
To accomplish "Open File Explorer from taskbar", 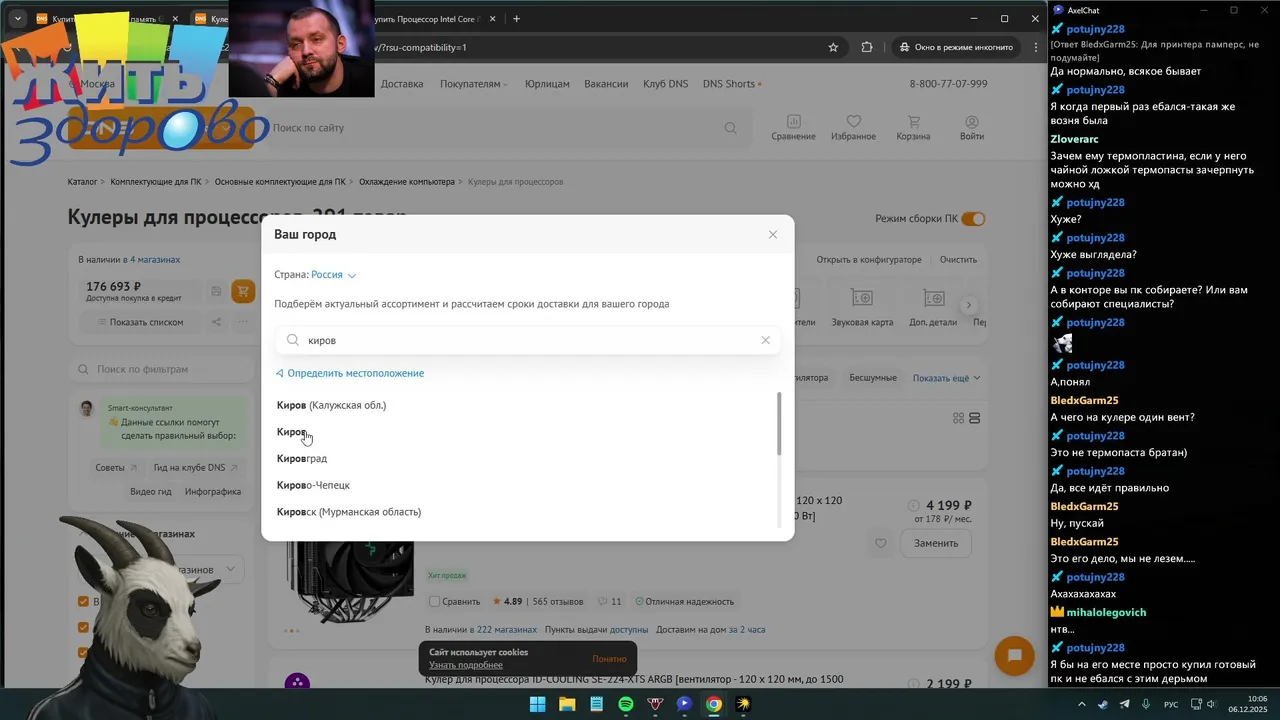I will click(x=566, y=704).
